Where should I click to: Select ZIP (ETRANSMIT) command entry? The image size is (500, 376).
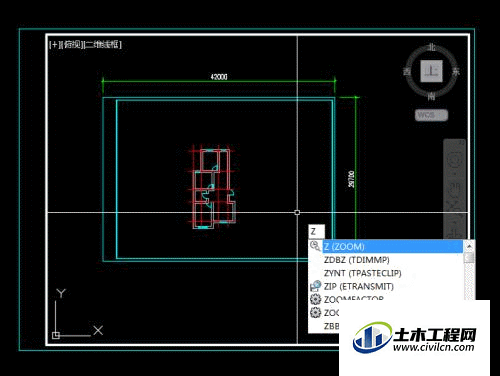(358, 286)
